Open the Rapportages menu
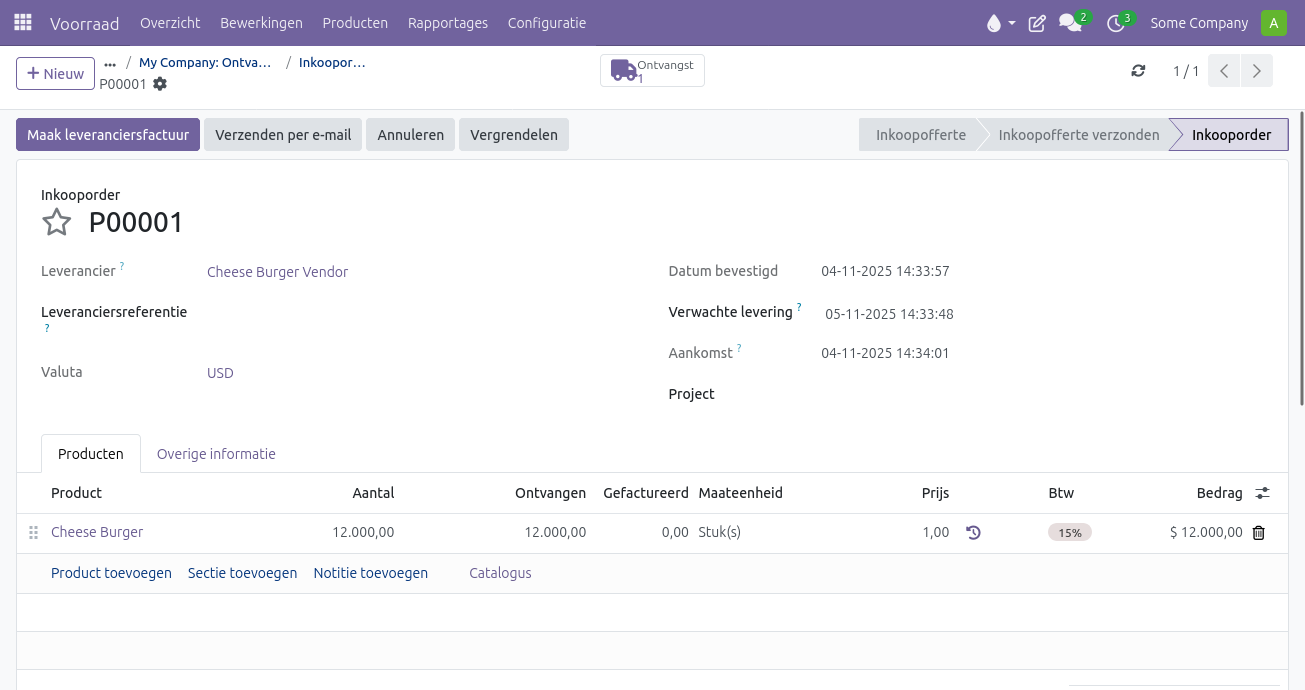Viewport: 1305px width, 690px height. click(448, 23)
